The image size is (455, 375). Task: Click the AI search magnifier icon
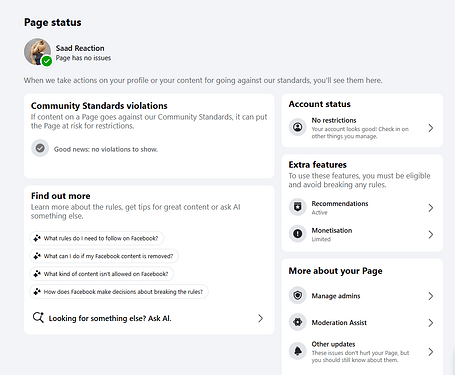point(38,317)
